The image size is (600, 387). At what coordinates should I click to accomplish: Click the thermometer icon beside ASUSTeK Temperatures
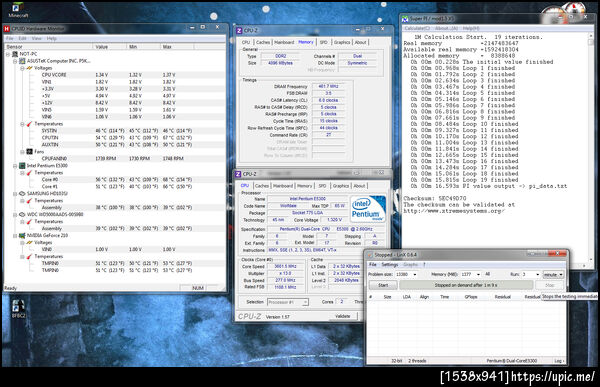29,124
